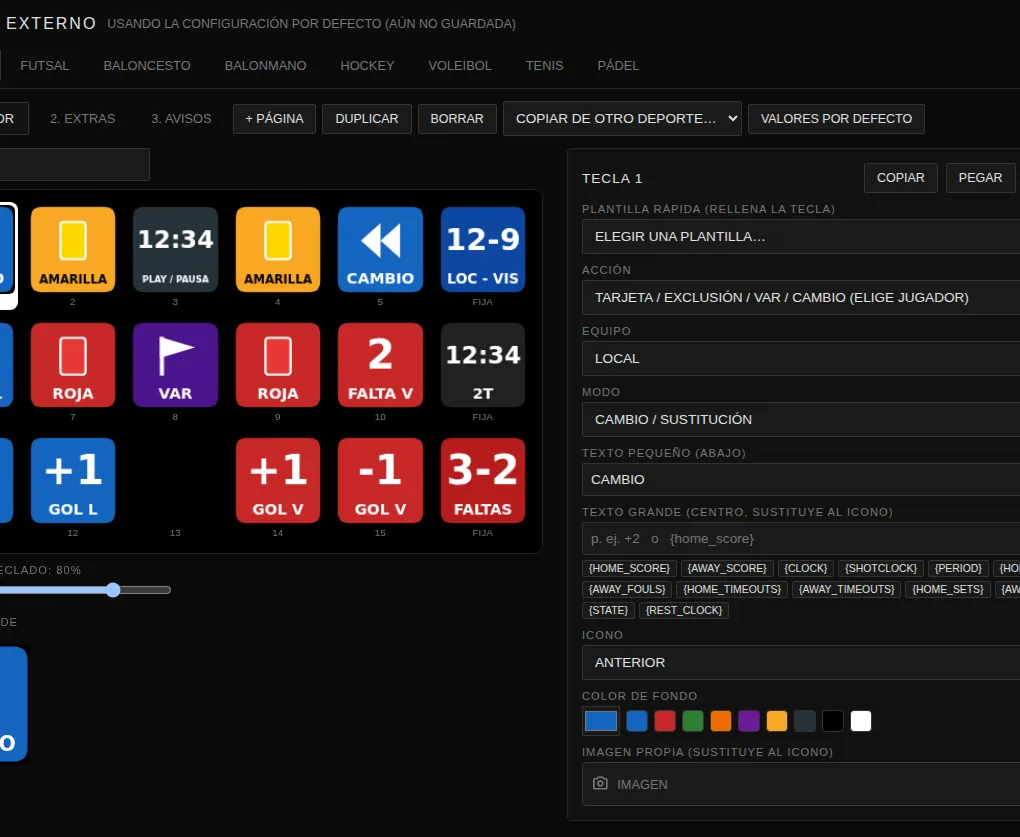This screenshot has height=837, width=1020.
Task: Switch to the BALONCESTO tab
Action: point(147,66)
